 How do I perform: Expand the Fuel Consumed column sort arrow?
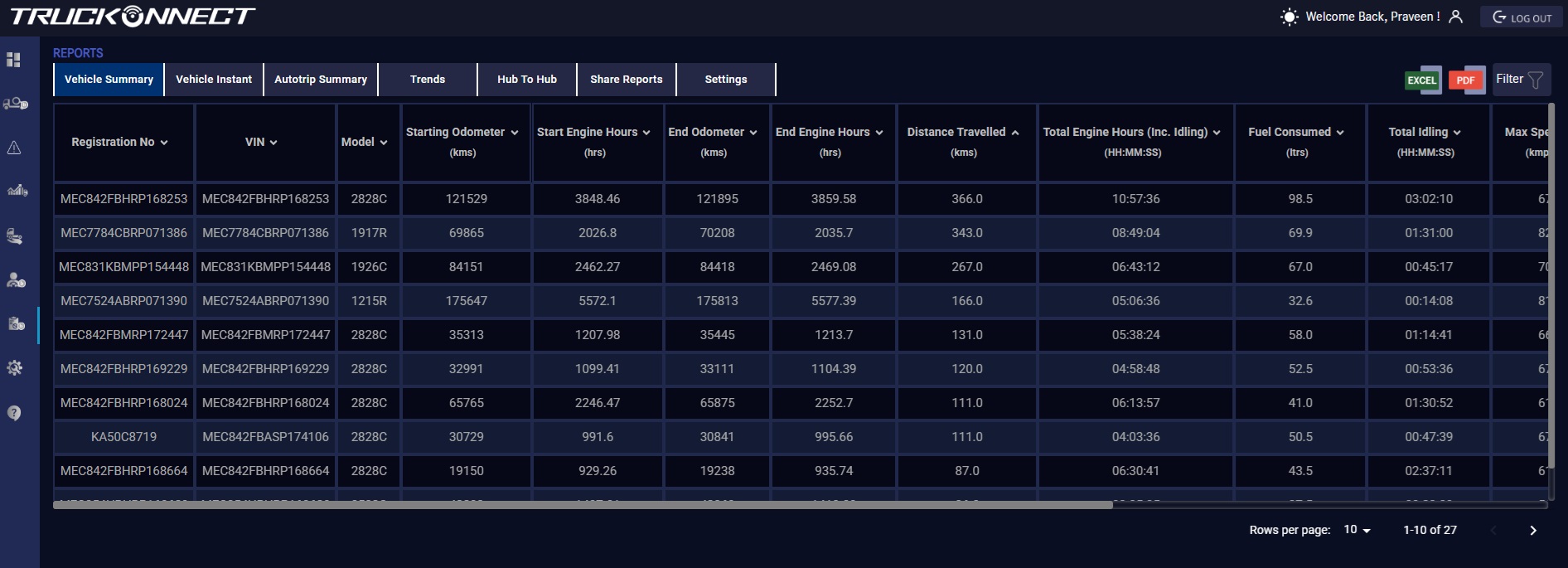(1340, 133)
